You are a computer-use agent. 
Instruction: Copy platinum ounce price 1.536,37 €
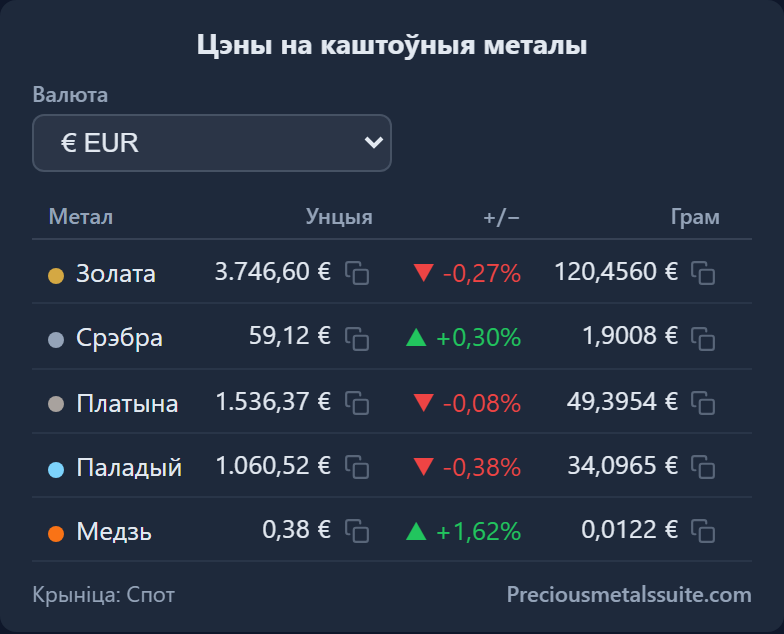click(357, 403)
